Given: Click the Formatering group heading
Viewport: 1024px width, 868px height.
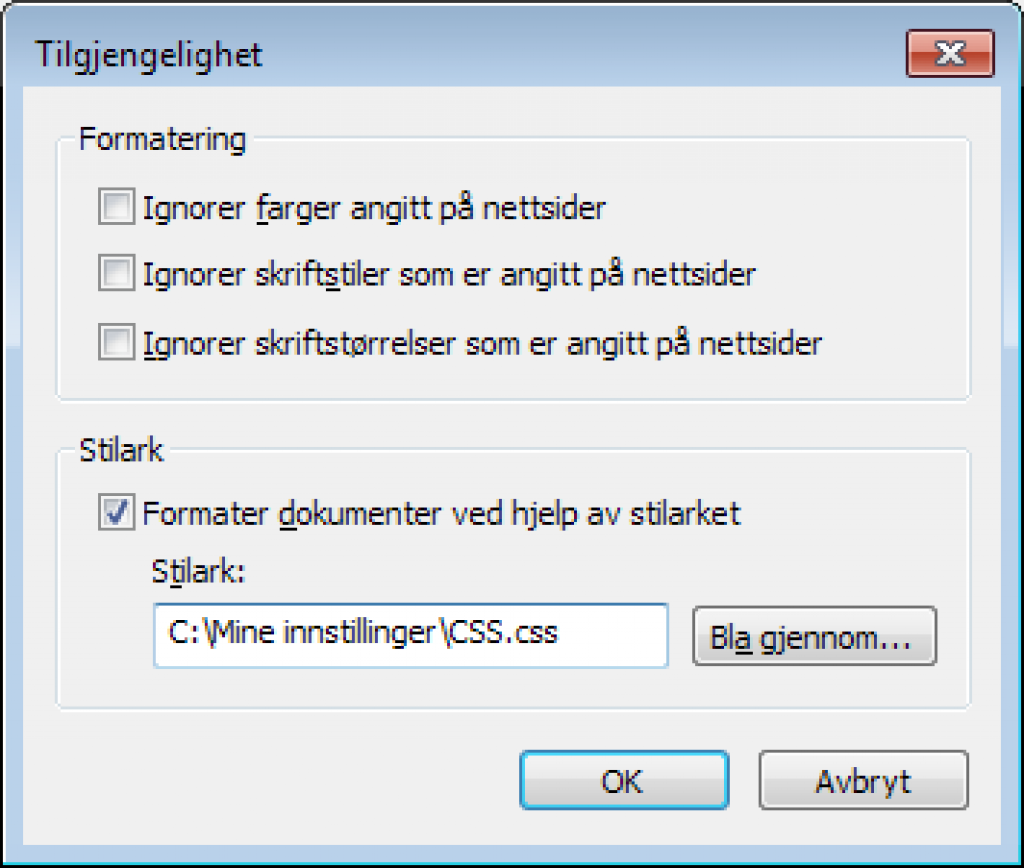Looking at the screenshot, I should pyautogui.click(x=161, y=140).
